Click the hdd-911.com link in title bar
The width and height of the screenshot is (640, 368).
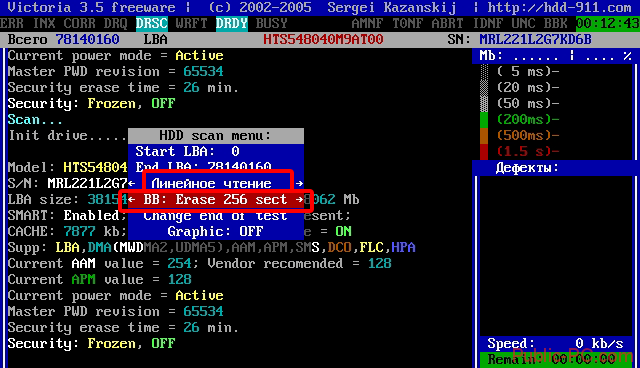559,7
